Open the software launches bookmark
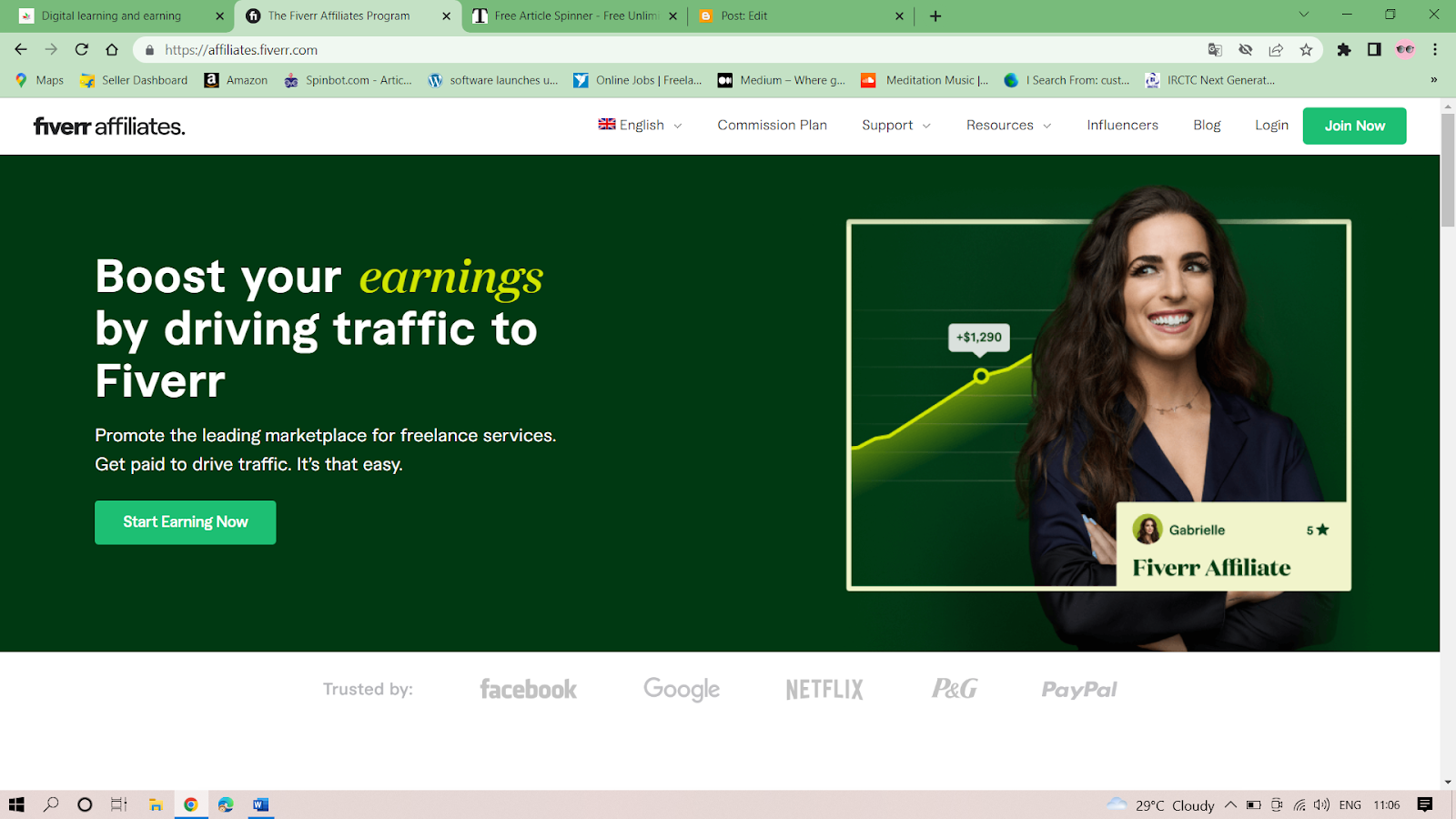 coord(493,80)
